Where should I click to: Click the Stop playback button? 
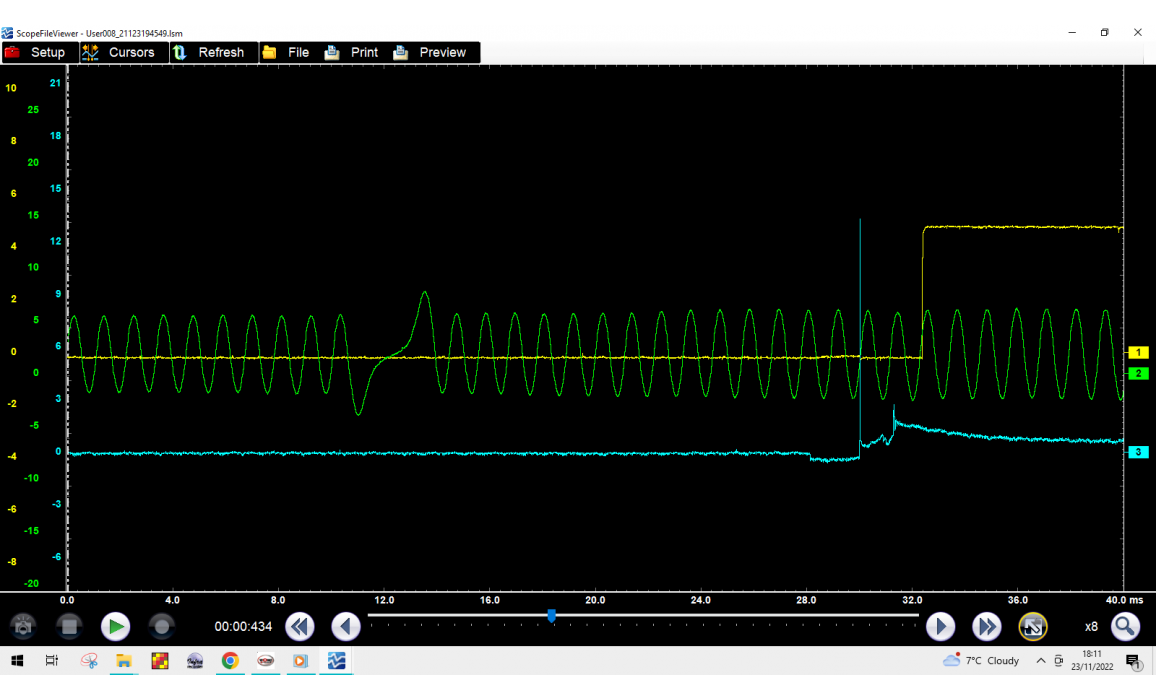pos(68,627)
